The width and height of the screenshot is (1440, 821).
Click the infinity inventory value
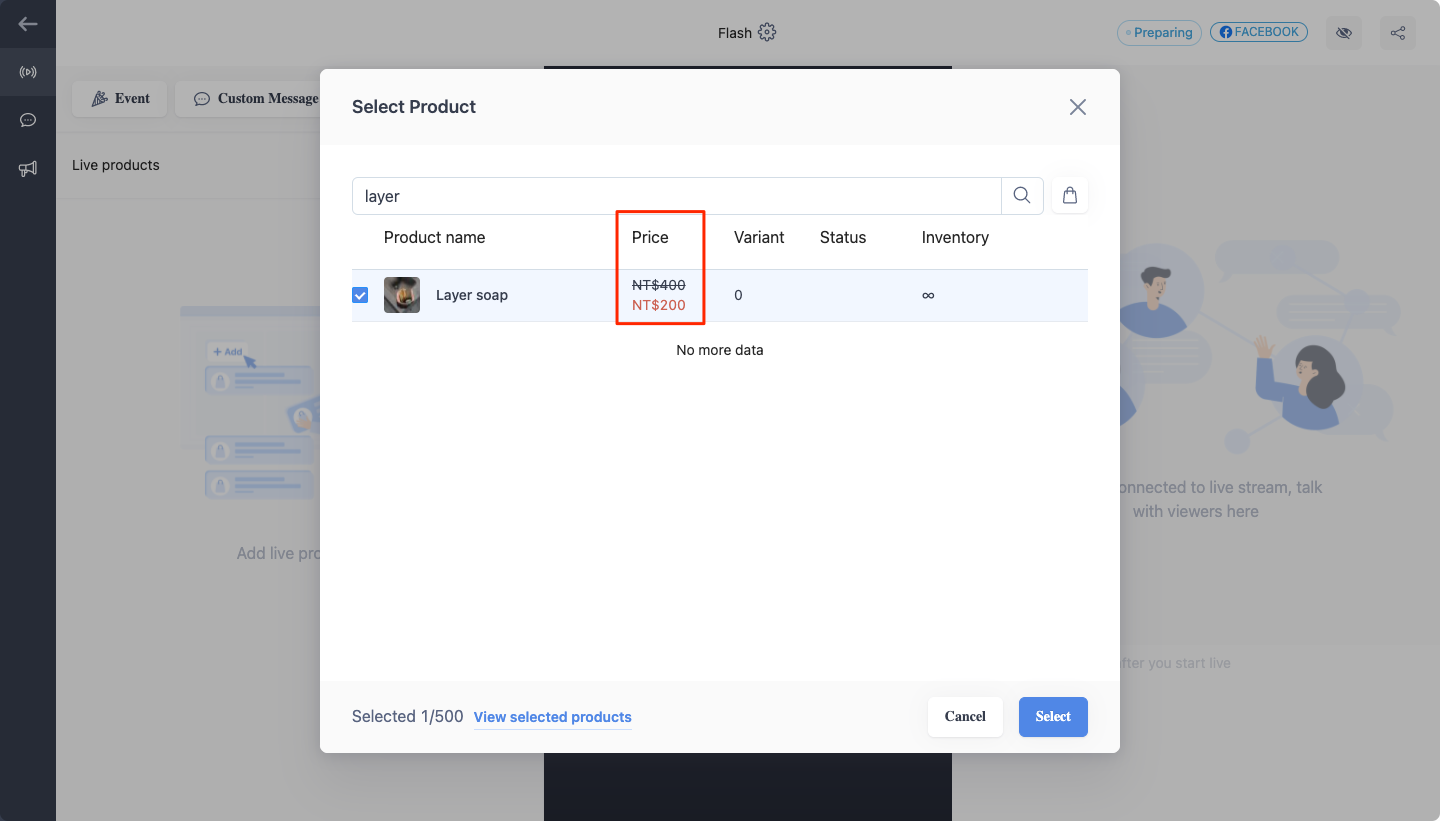click(928, 295)
